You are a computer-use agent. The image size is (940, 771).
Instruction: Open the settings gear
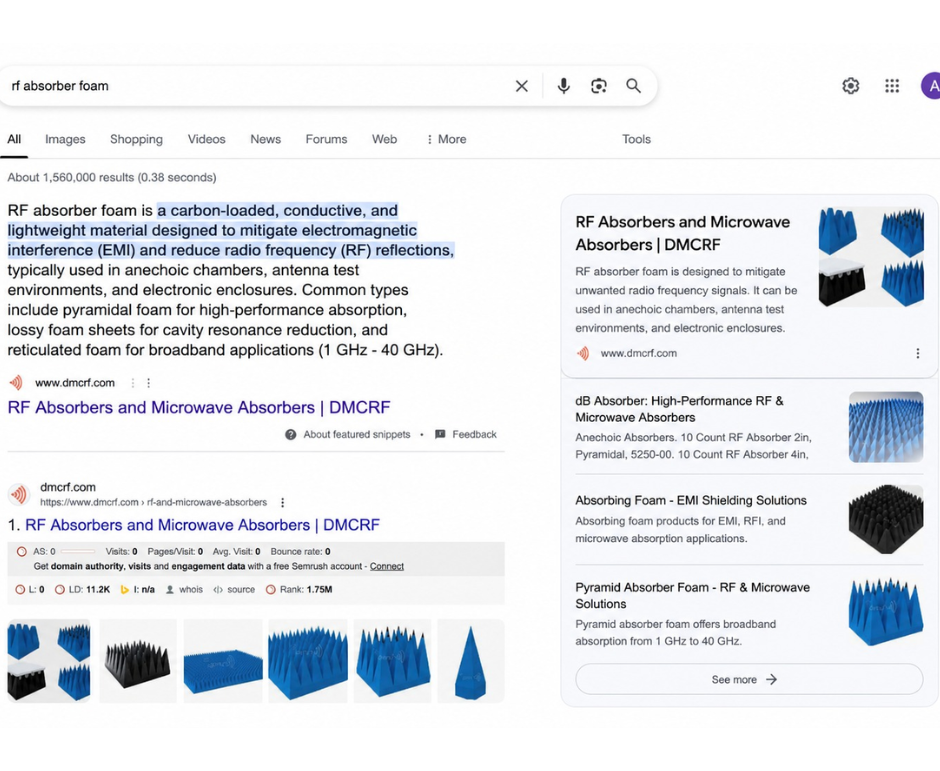point(850,86)
